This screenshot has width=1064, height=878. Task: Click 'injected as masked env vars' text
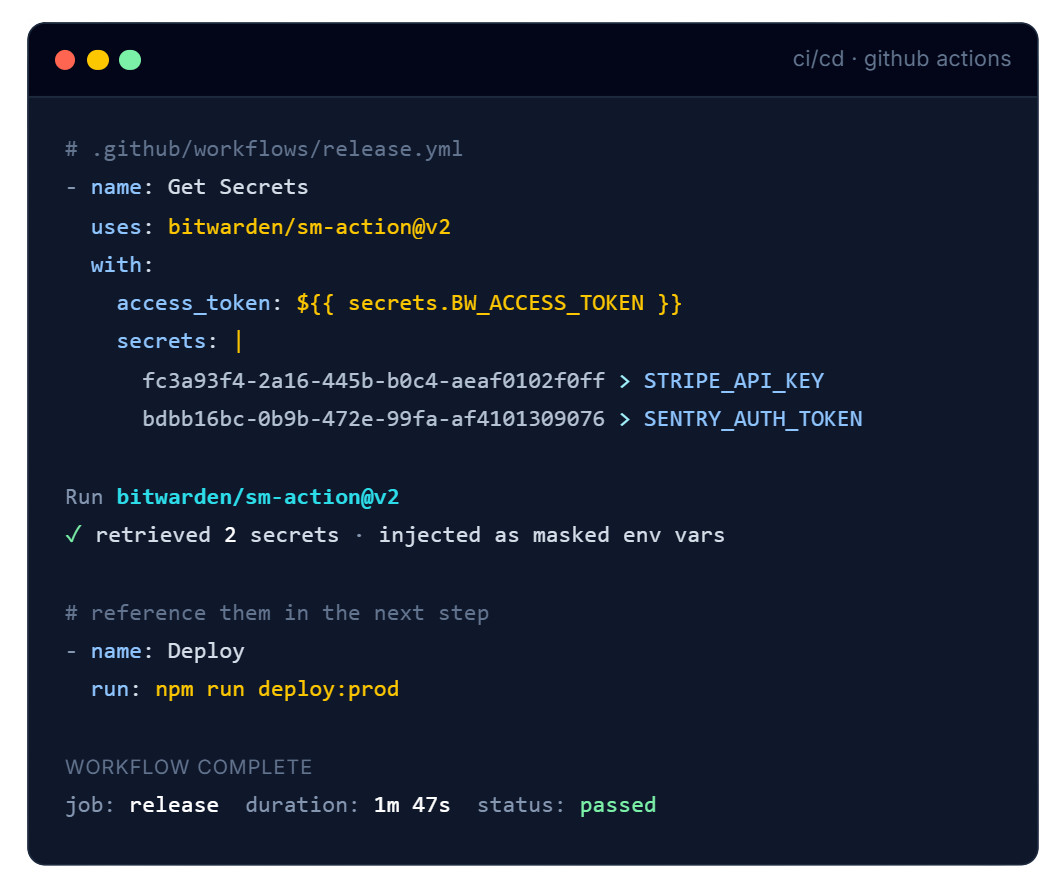point(552,535)
